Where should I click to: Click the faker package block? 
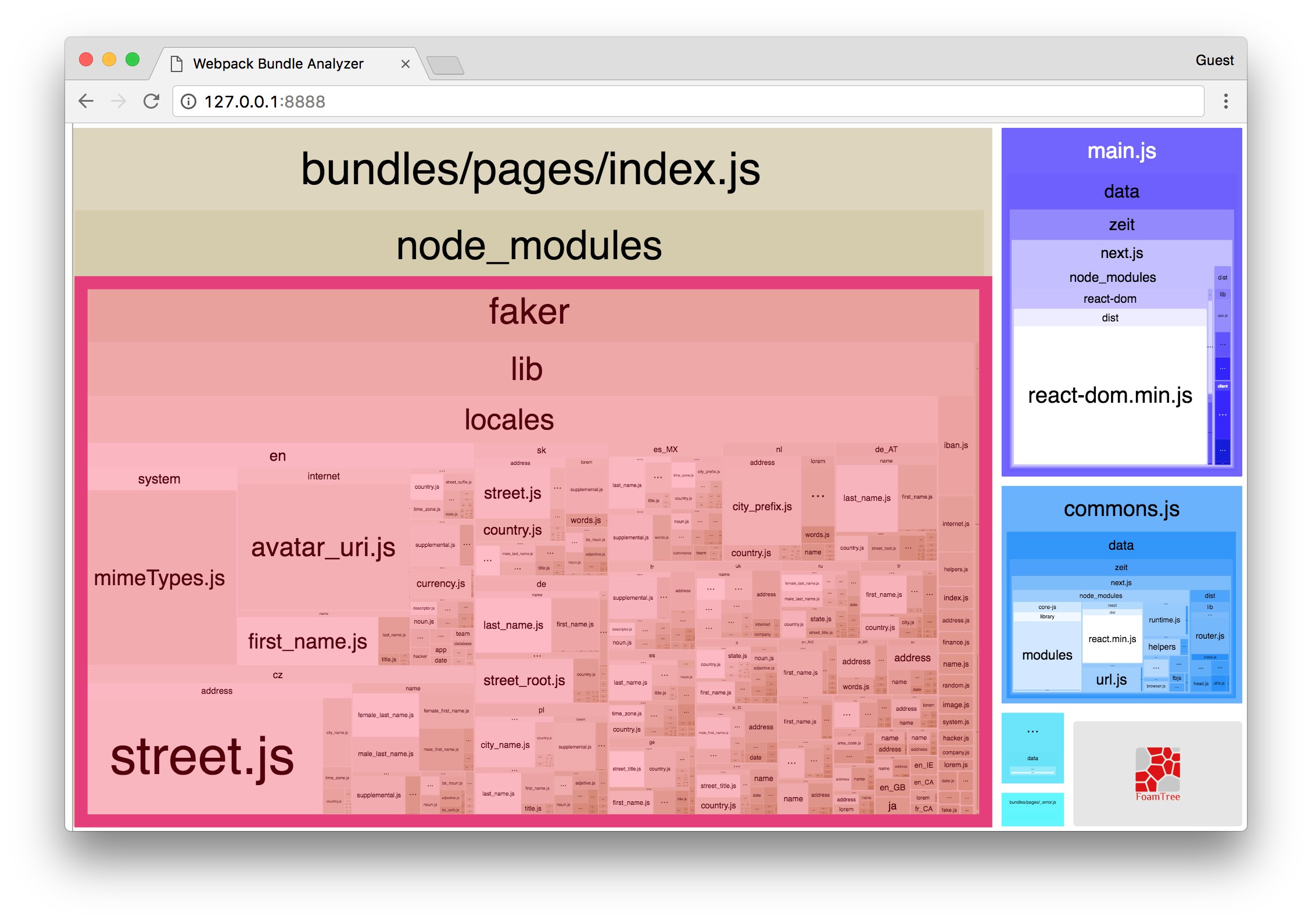click(530, 313)
